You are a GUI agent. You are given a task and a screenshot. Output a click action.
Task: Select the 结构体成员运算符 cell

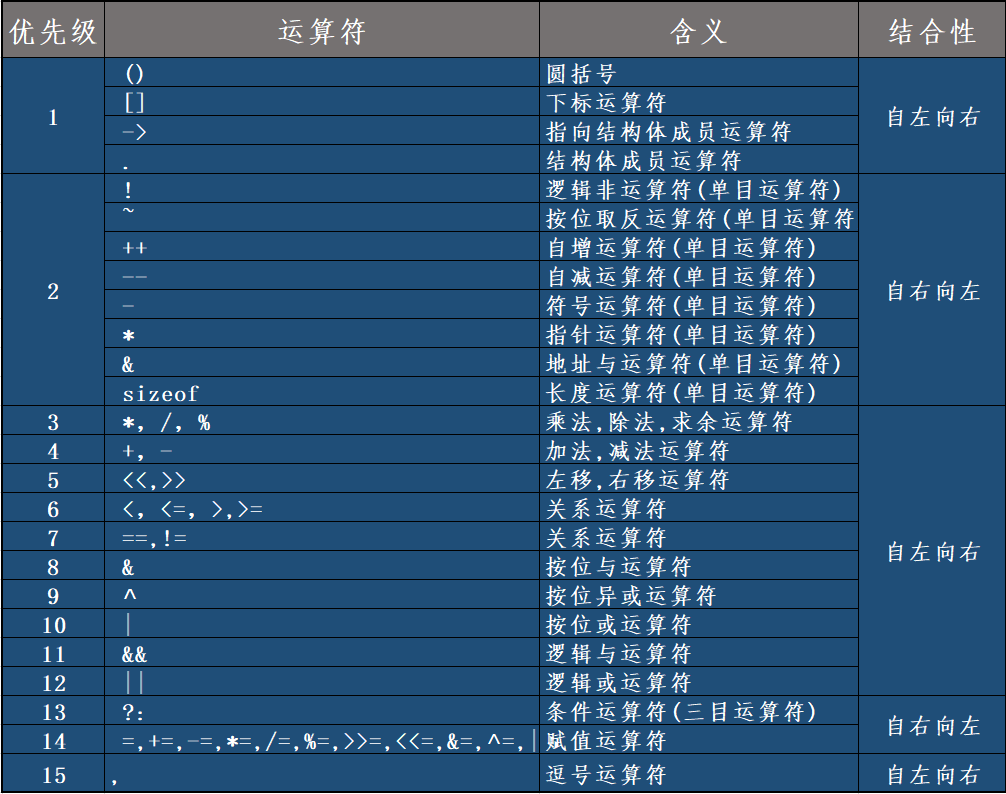pos(699,159)
